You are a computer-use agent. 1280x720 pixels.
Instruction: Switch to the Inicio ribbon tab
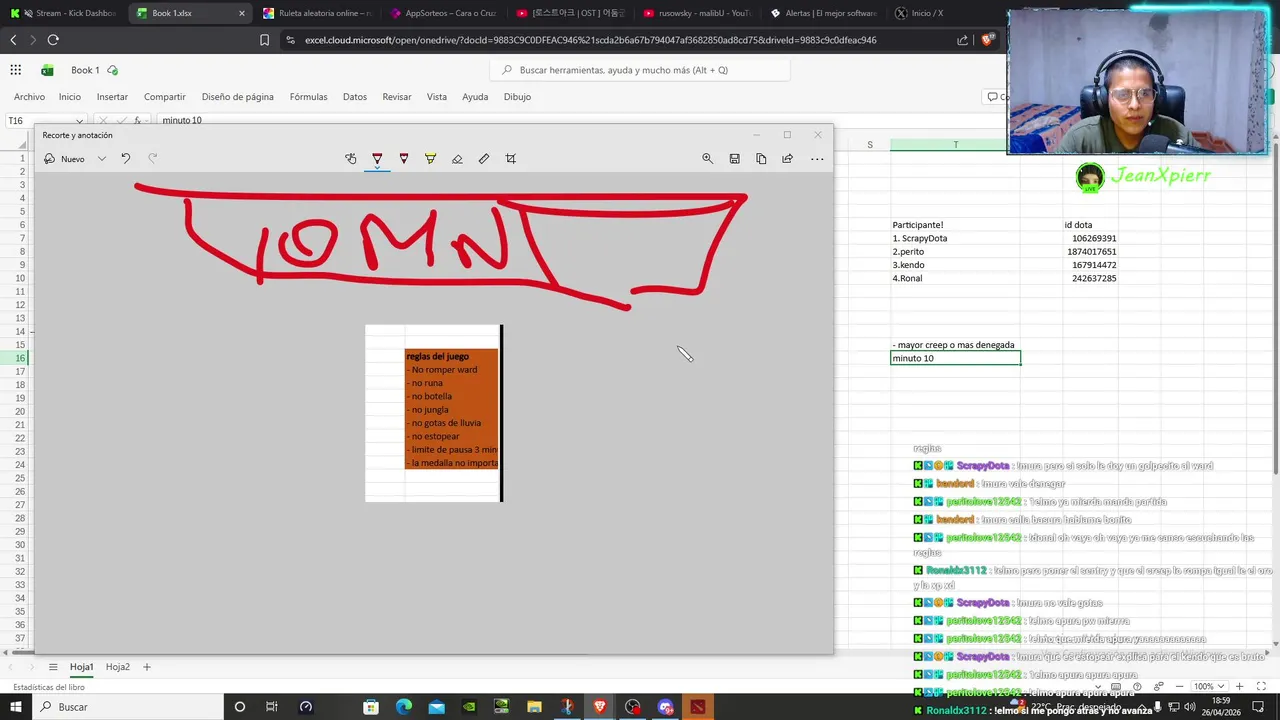[70, 97]
